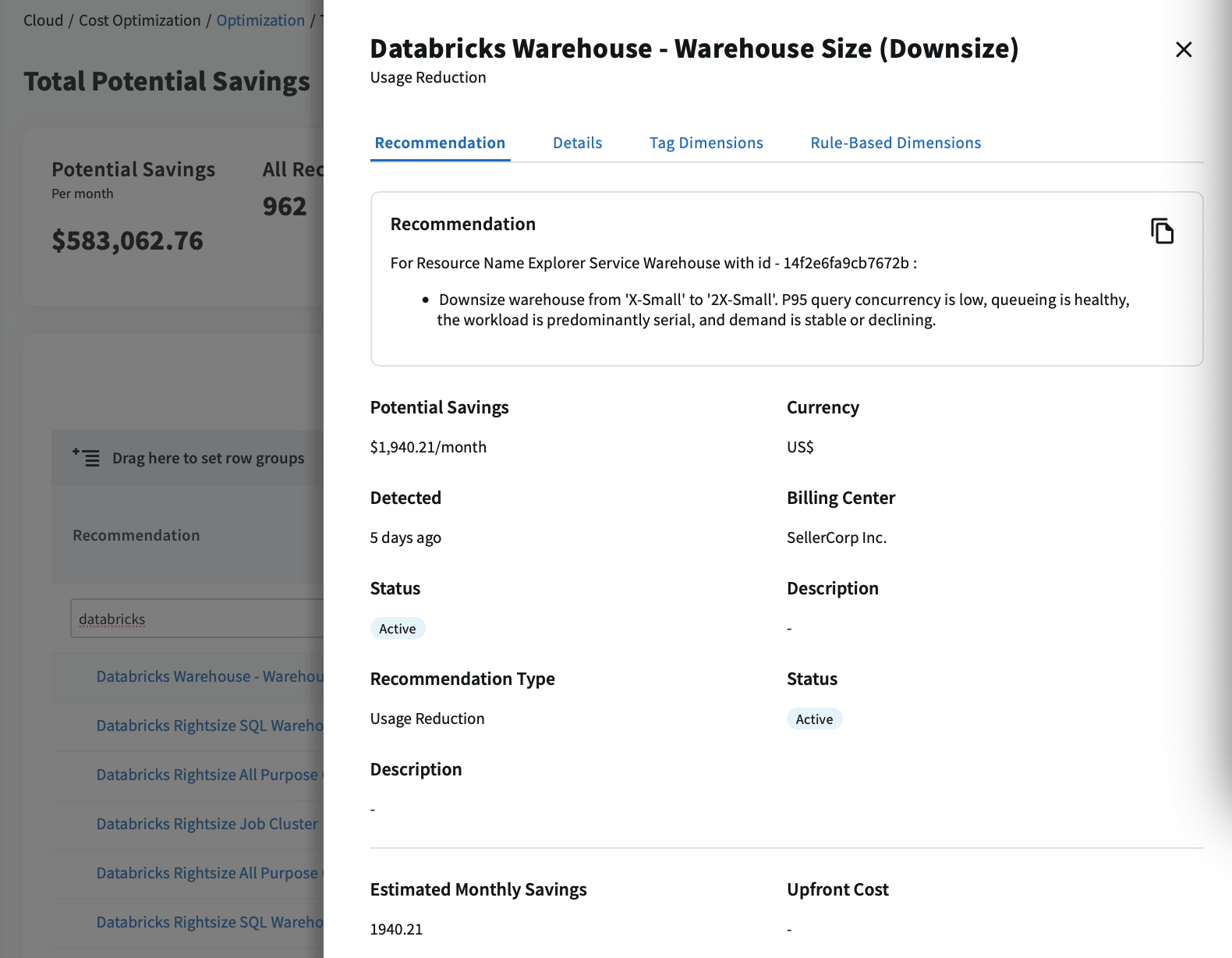Click the $583,062.76 total savings figure
Viewport: 1232px width, 958px height.
click(127, 241)
